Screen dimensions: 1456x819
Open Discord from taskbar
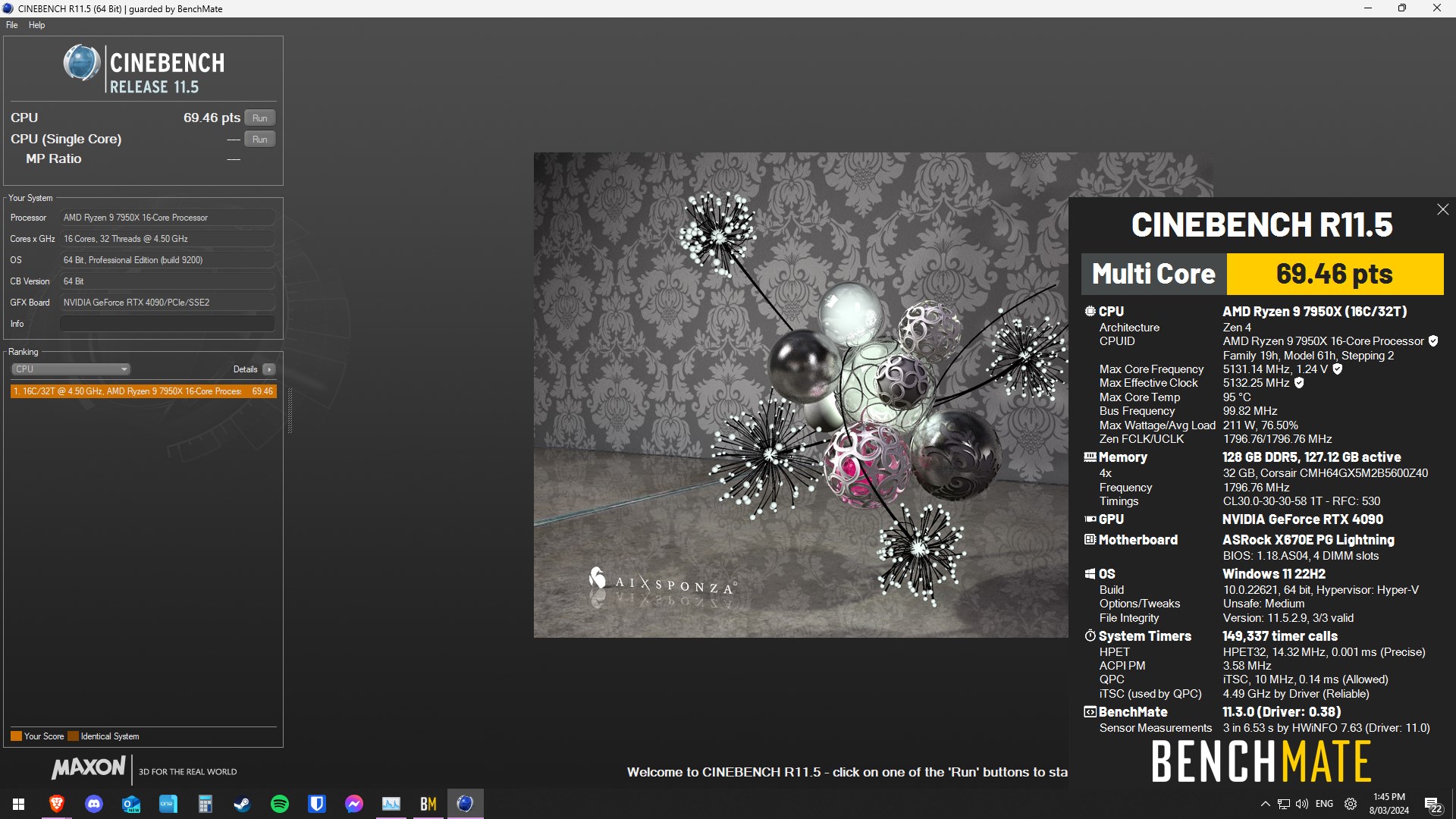(x=94, y=804)
